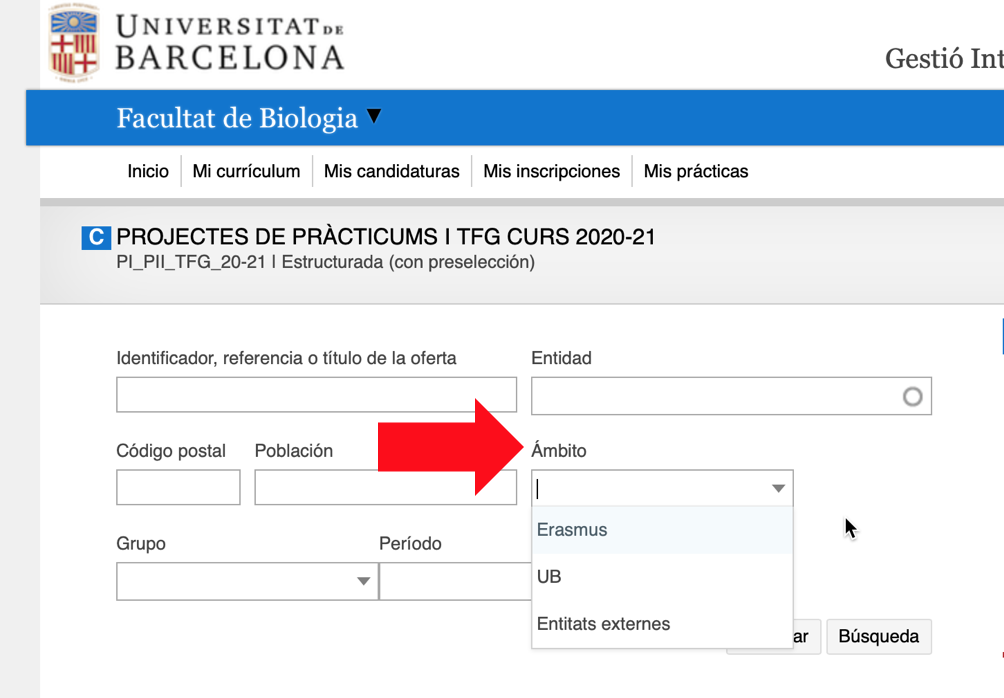Switch to Mis inscripciones

point(551,171)
